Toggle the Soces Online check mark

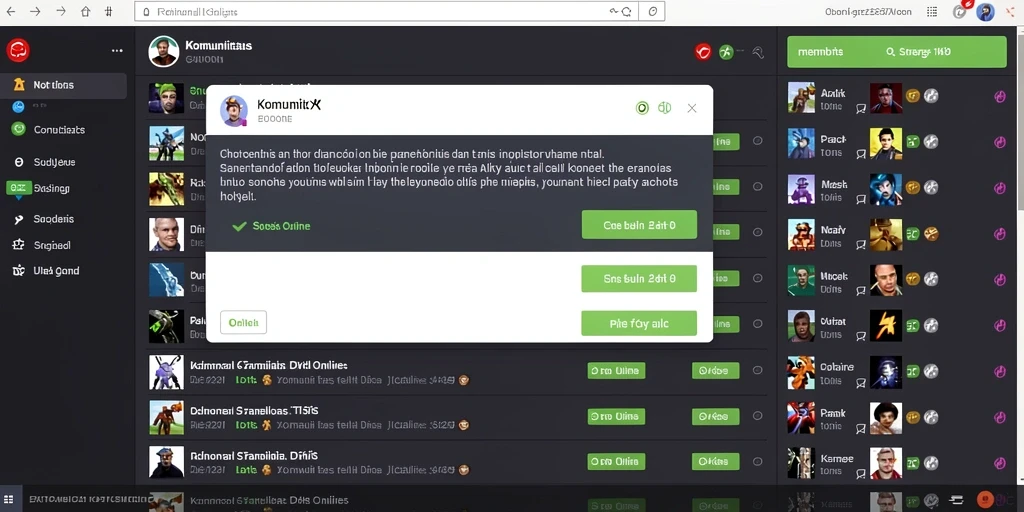[239, 226]
